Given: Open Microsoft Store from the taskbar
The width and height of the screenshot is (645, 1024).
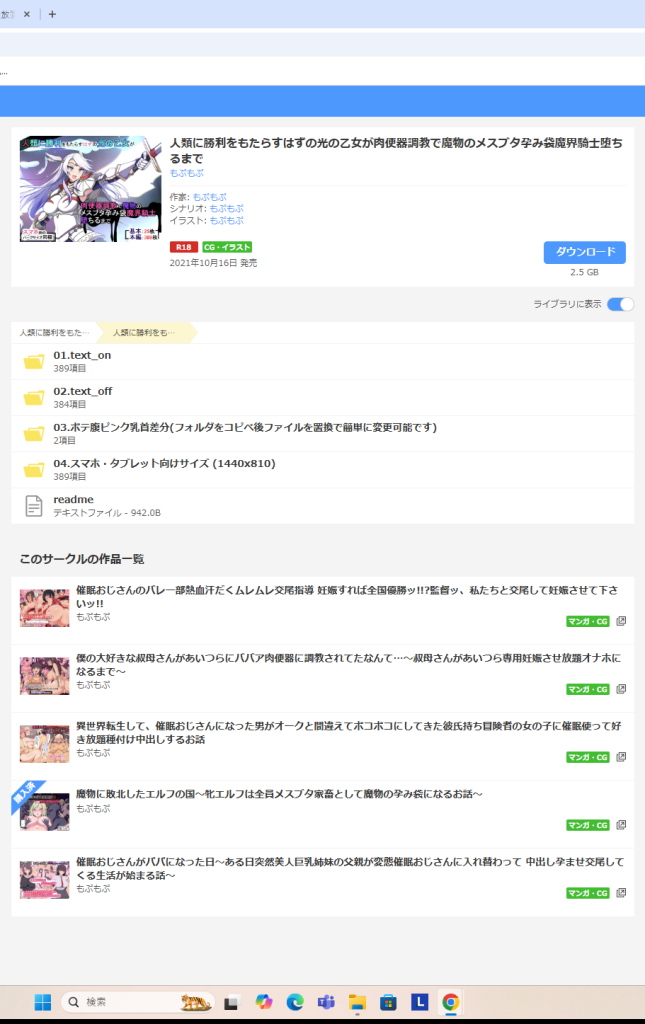Looking at the screenshot, I should (388, 1002).
